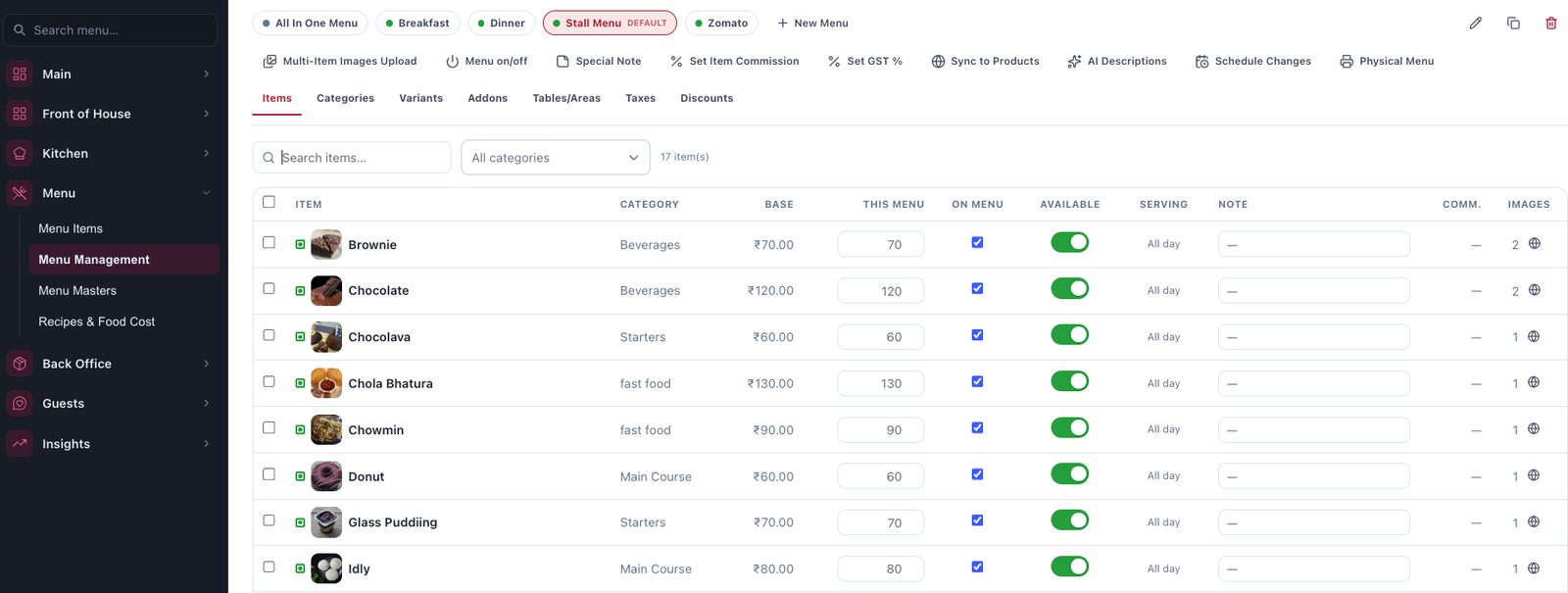Click the Back Office box icon
The image size is (1568, 593).
click(20, 364)
